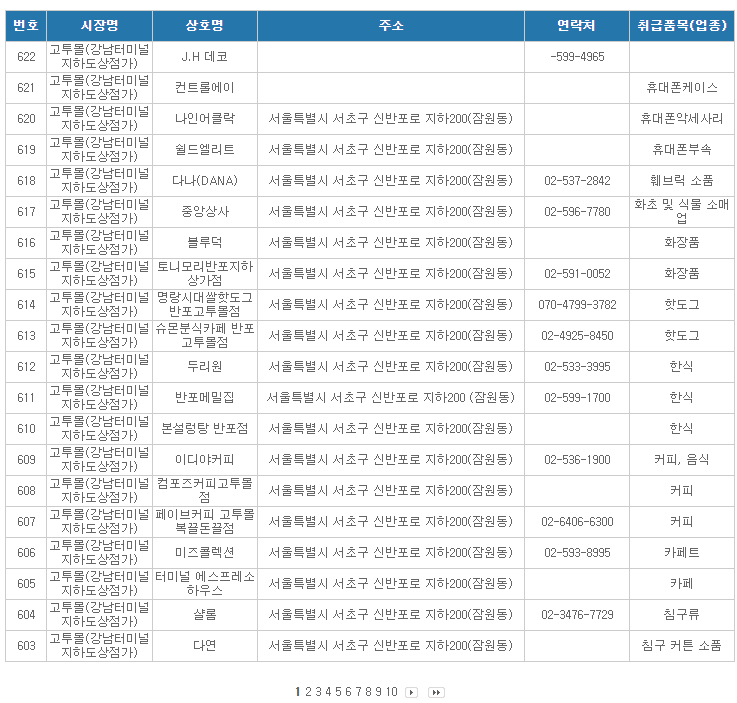This screenshot has height=703, width=737.
Task: Click phone number -599-4965
Action: (577, 57)
